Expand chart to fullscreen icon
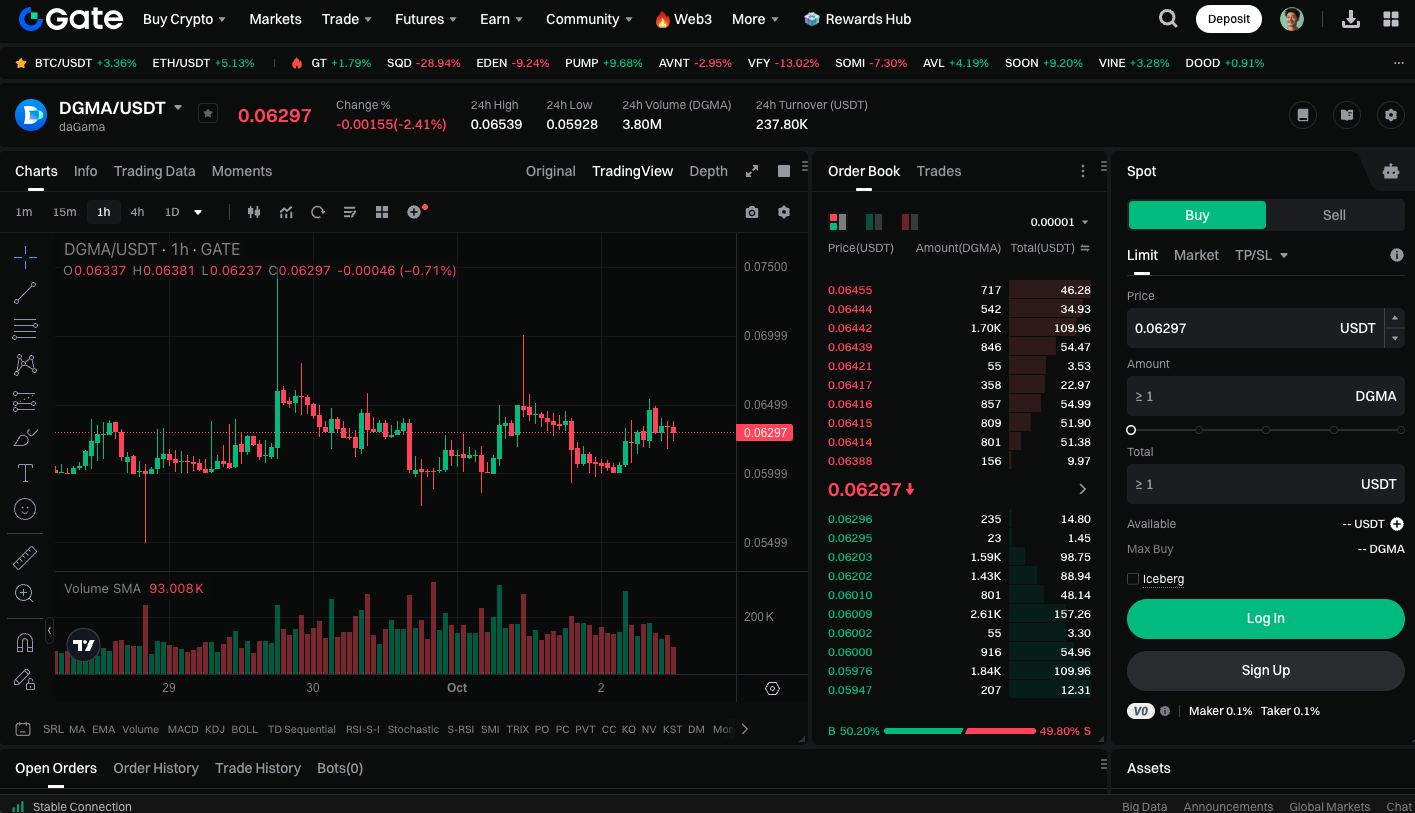 (x=752, y=171)
